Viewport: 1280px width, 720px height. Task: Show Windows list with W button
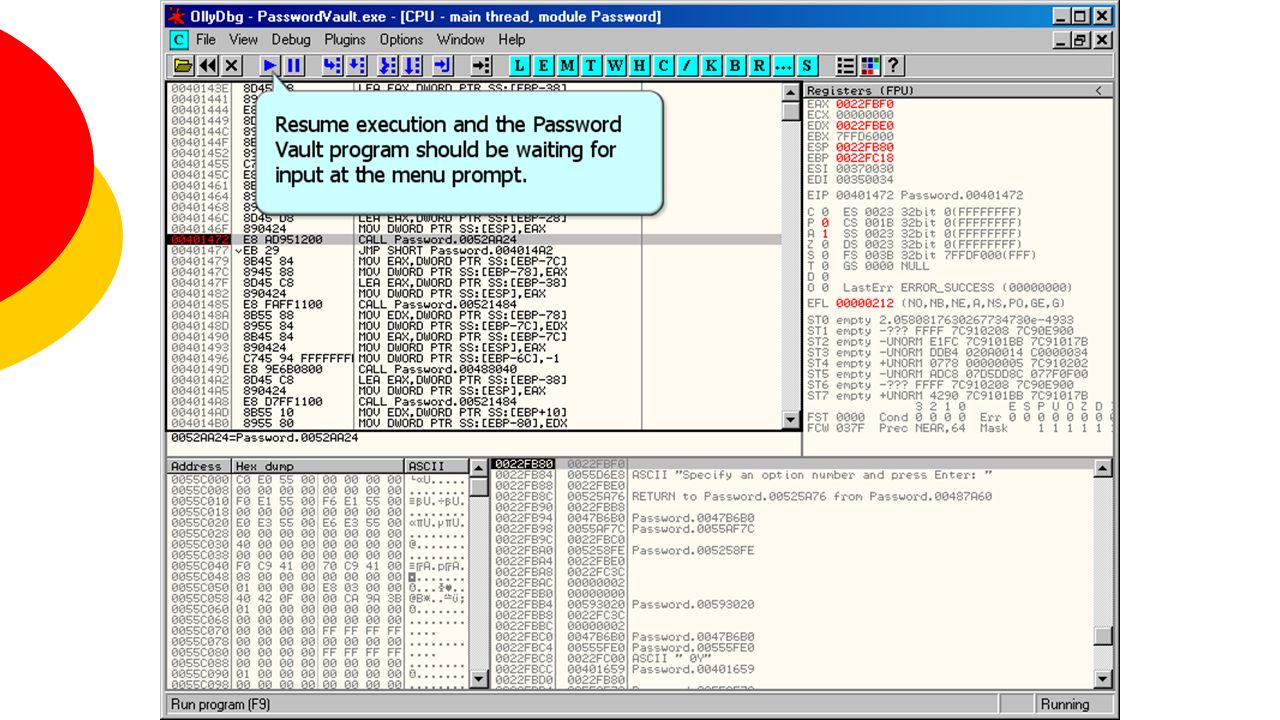point(615,66)
